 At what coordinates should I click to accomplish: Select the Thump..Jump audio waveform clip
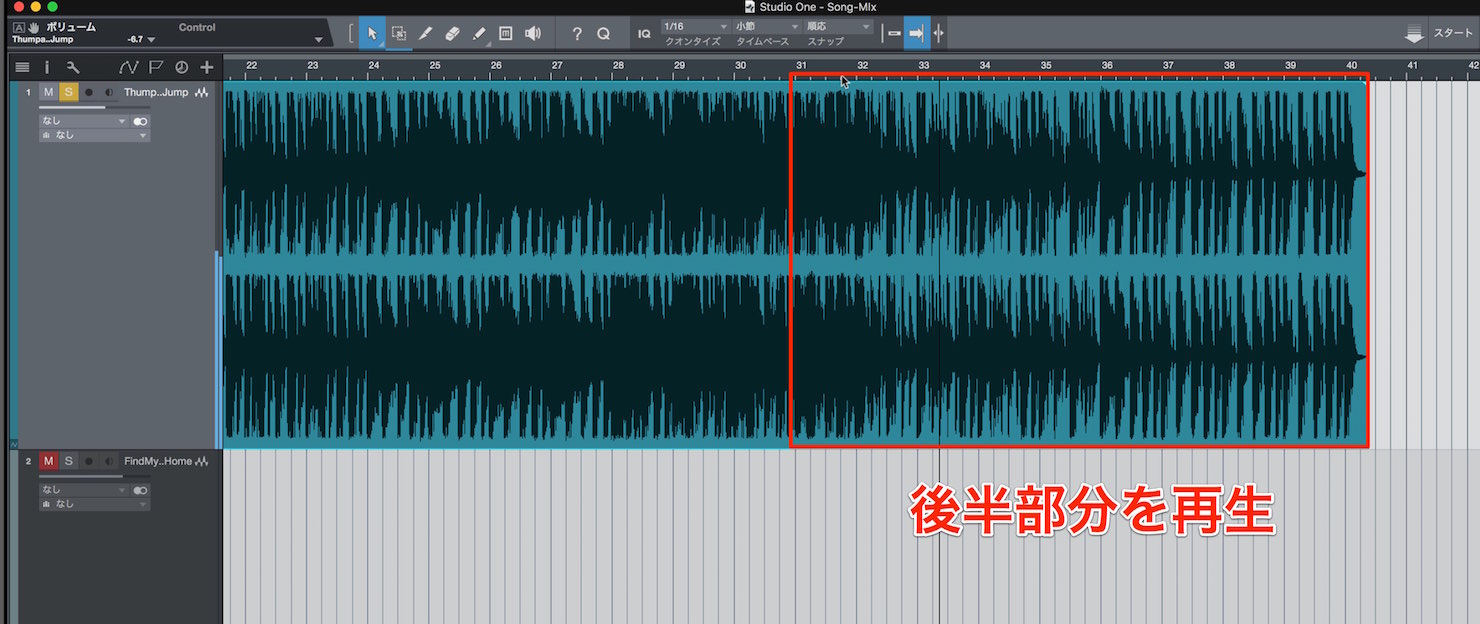(795, 264)
